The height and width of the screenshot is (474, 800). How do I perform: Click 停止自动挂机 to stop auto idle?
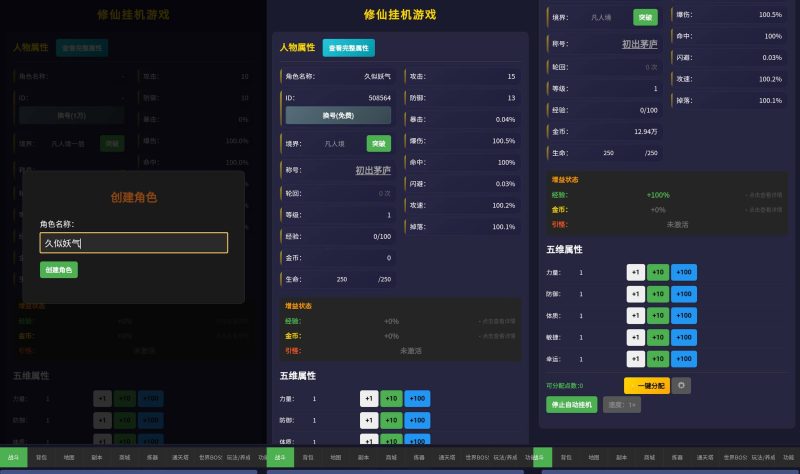pos(571,405)
